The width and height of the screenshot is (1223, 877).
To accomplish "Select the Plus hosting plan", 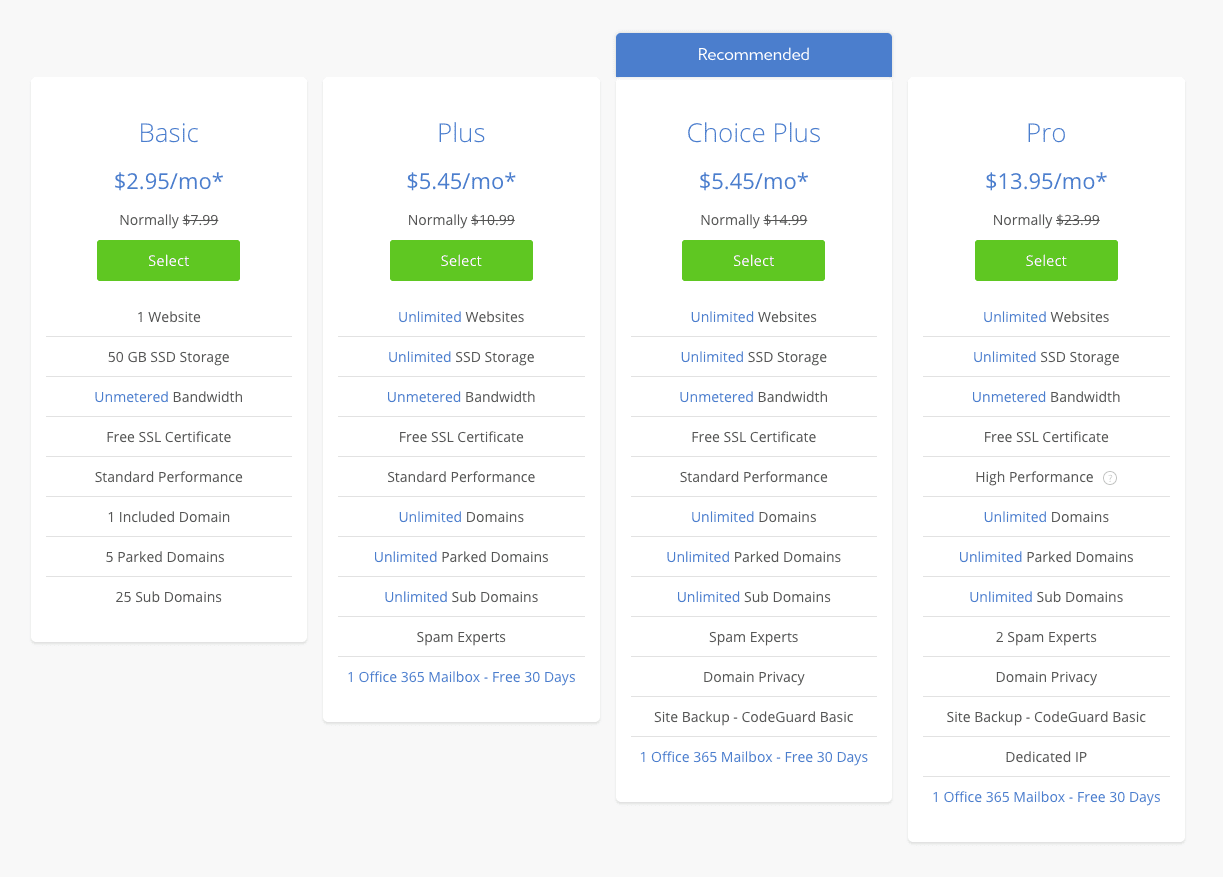I will pyautogui.click(x=461, y=260).
